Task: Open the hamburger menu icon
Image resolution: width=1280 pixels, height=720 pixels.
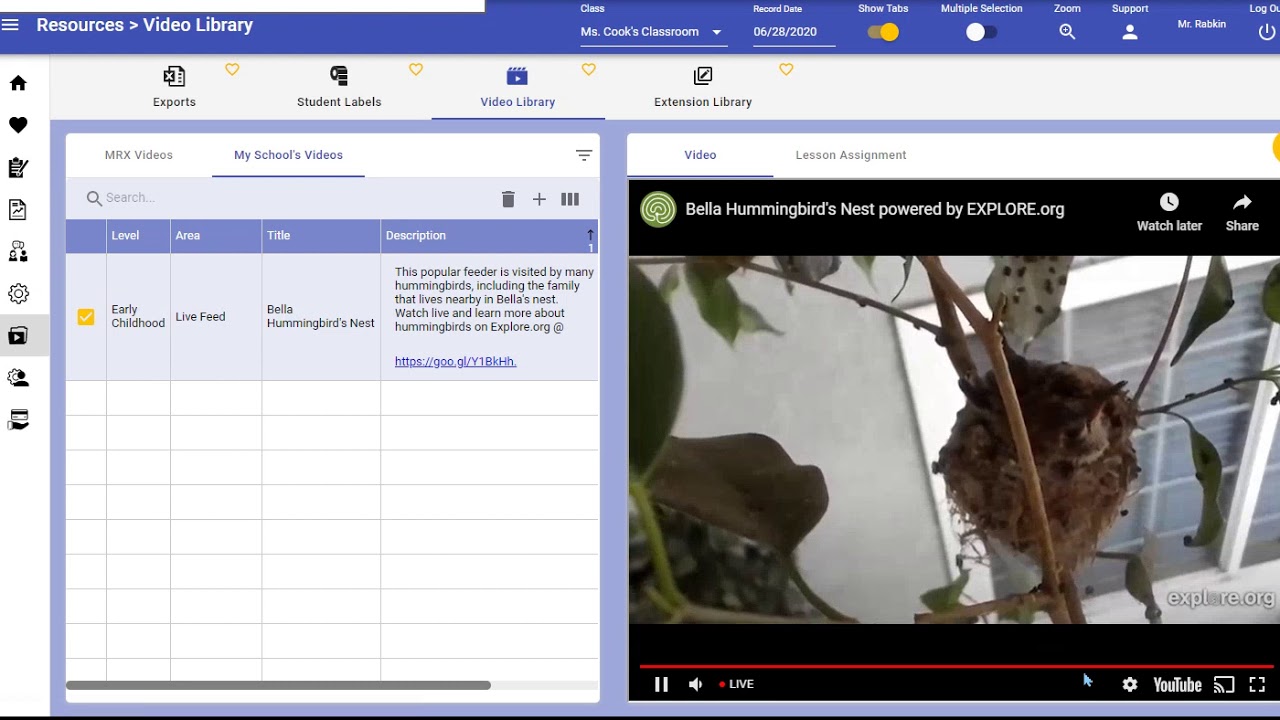Action: [x=10, y=25]
